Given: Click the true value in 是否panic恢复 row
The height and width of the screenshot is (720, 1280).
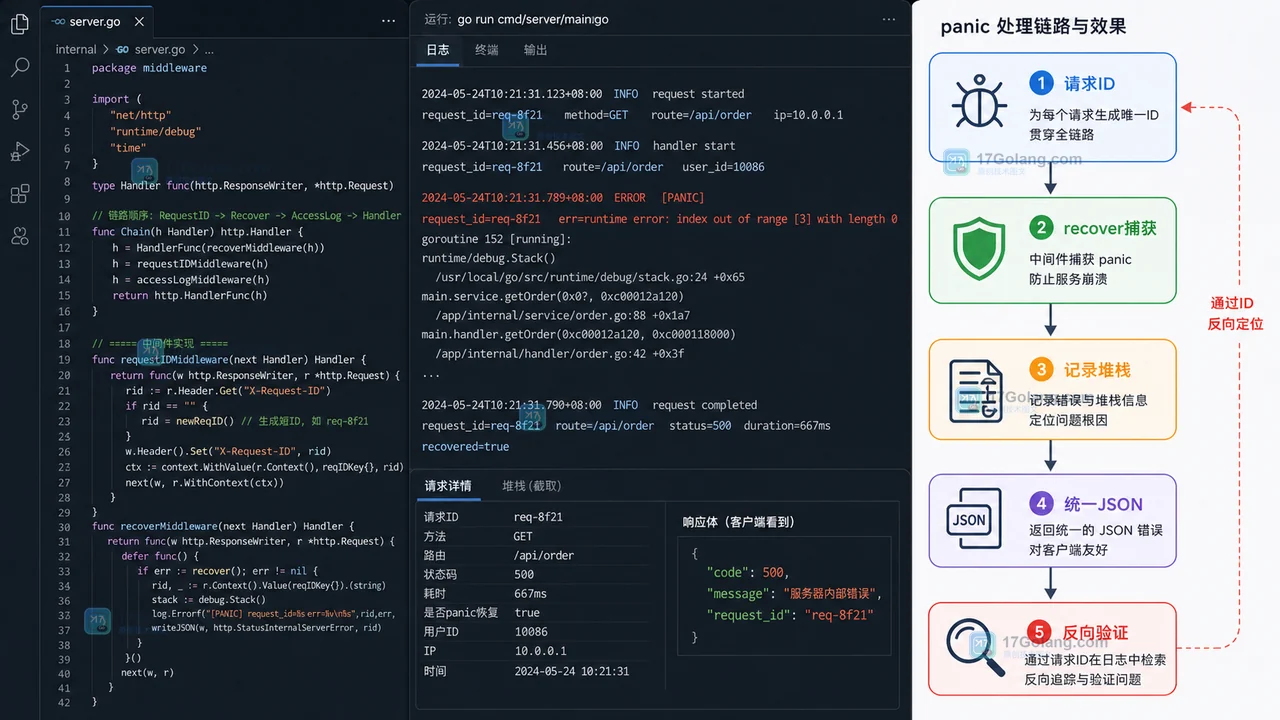Looking at the screenshot, I should [527, 613].
